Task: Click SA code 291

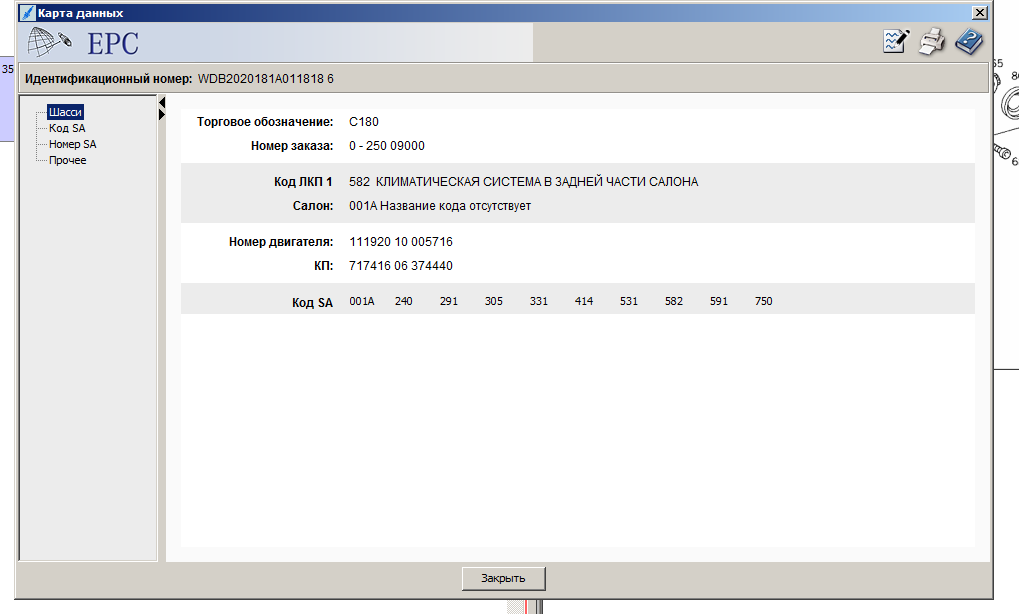Action: pyautogui.click(x=448, y=301)
